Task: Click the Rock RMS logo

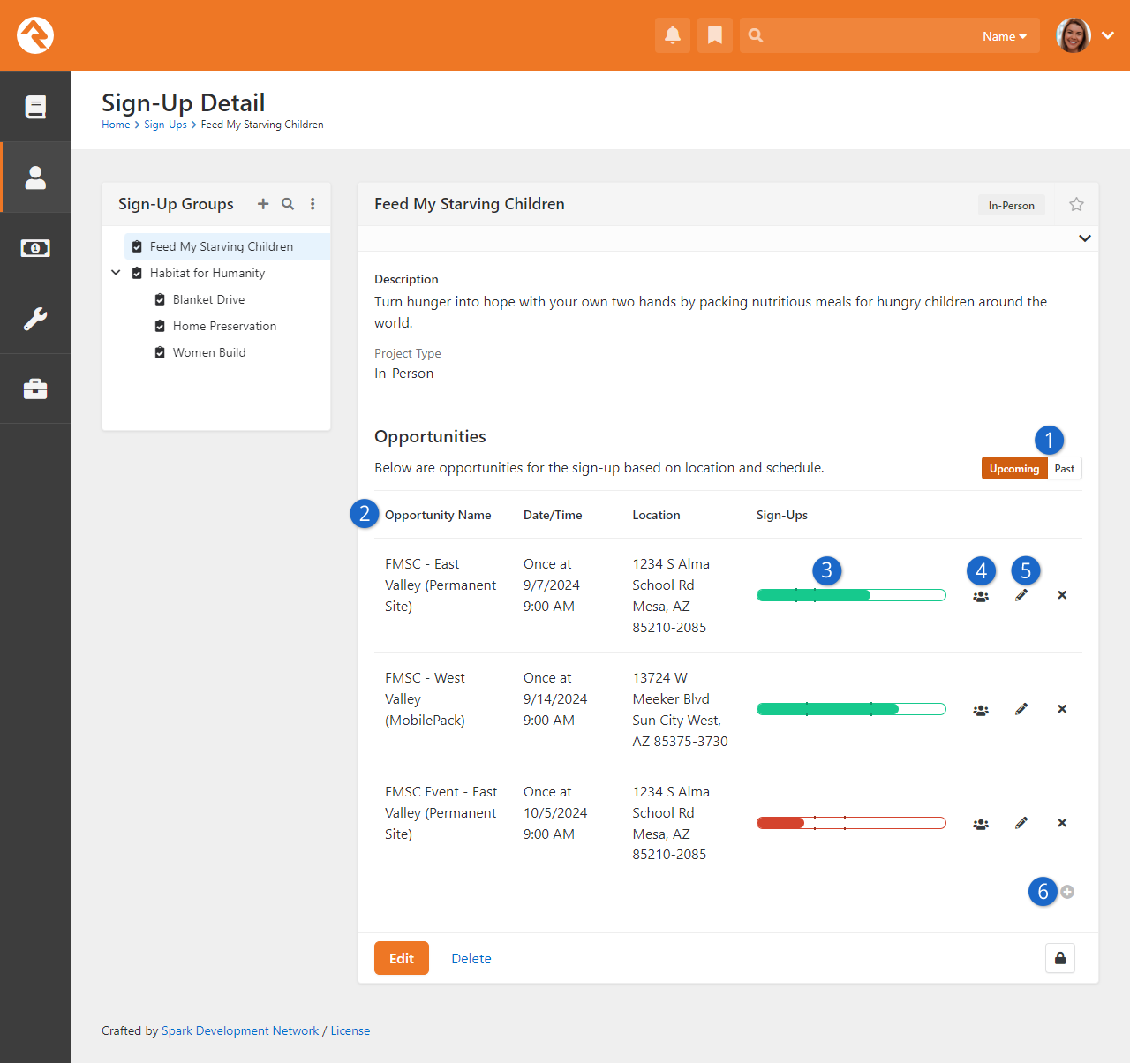Action: [x=35, y=35]
